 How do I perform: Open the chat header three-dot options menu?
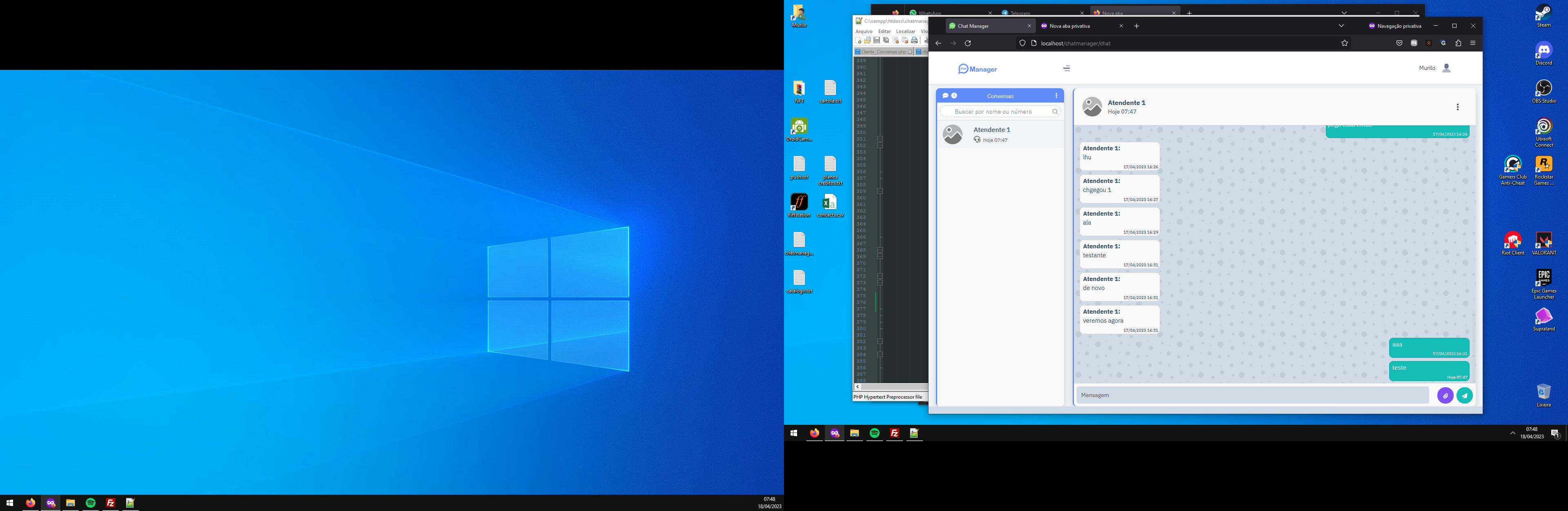(1458, 107)
